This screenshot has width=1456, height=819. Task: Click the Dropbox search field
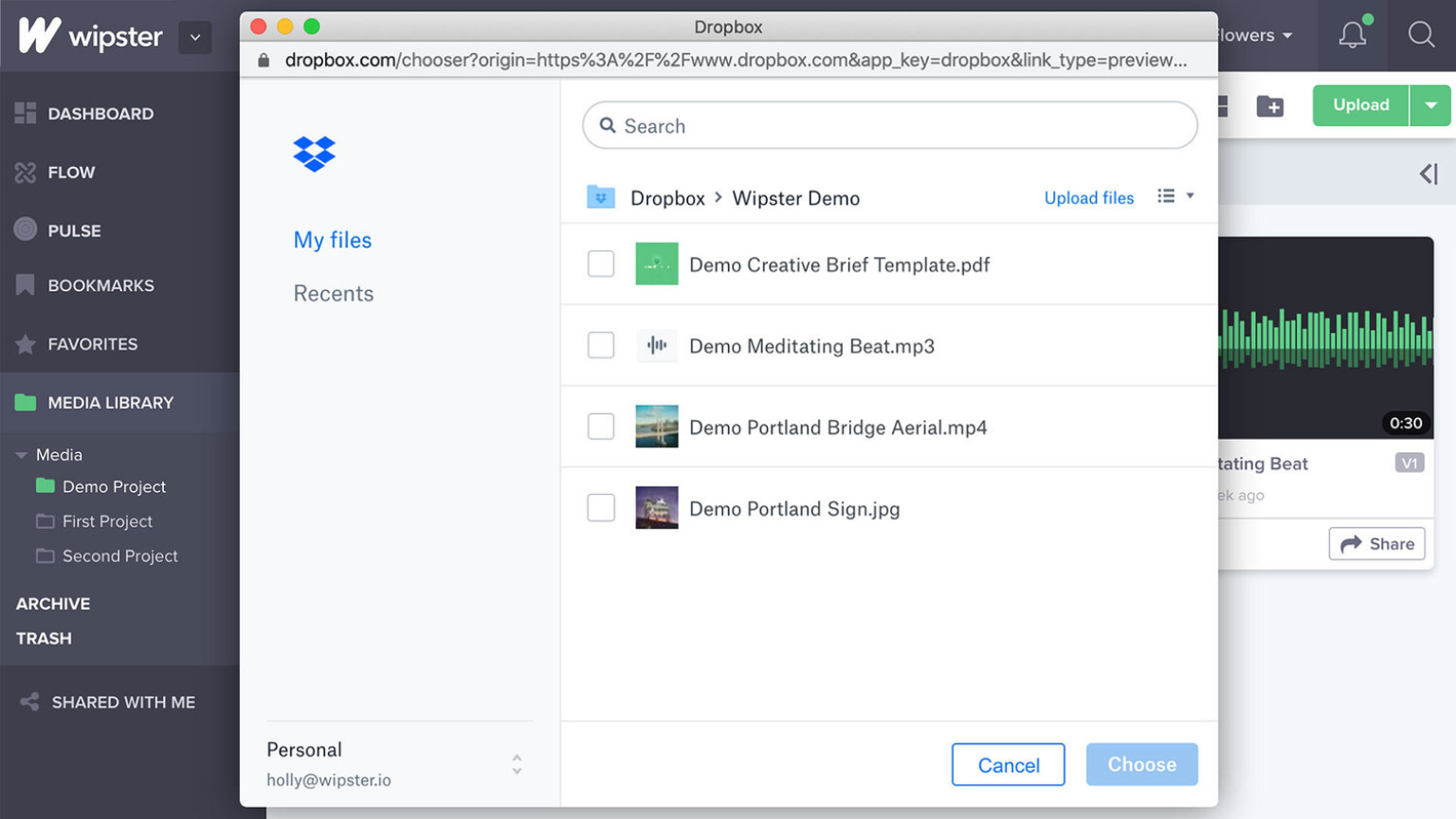click(x=889, y=126)
